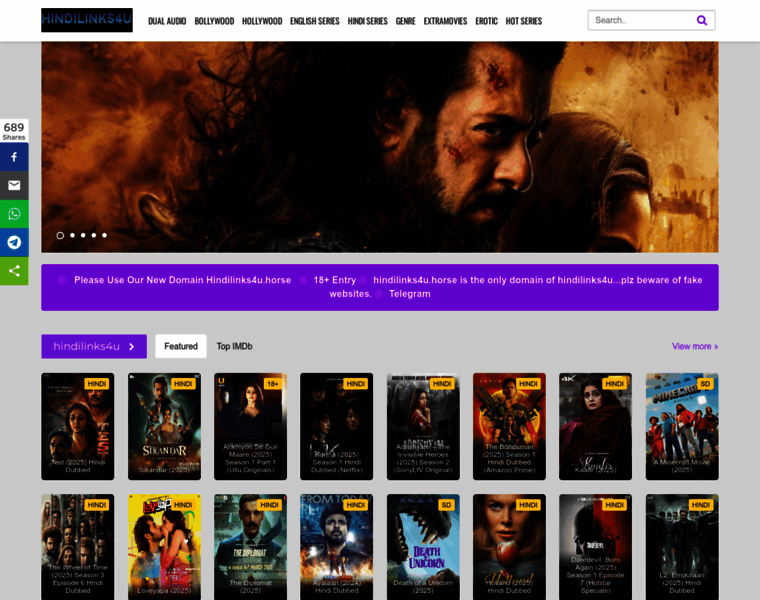Open Daredevil Born Again episode poster
Viewport: 760px width, 600px height.
pyautogui.click(x=595, y=547)
